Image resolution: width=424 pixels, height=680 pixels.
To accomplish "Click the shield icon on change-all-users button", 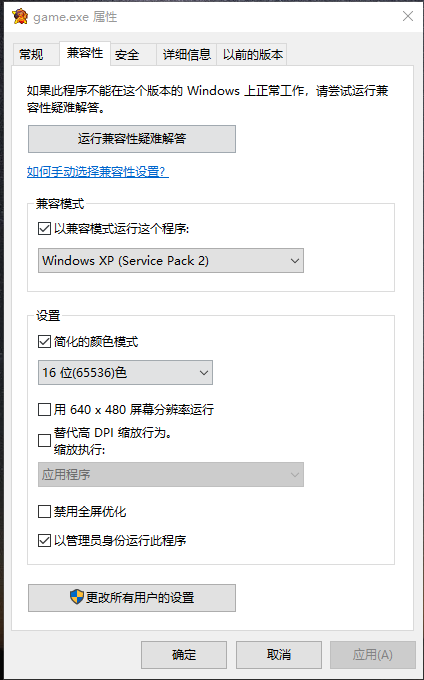I will click(x=77, y=597).
